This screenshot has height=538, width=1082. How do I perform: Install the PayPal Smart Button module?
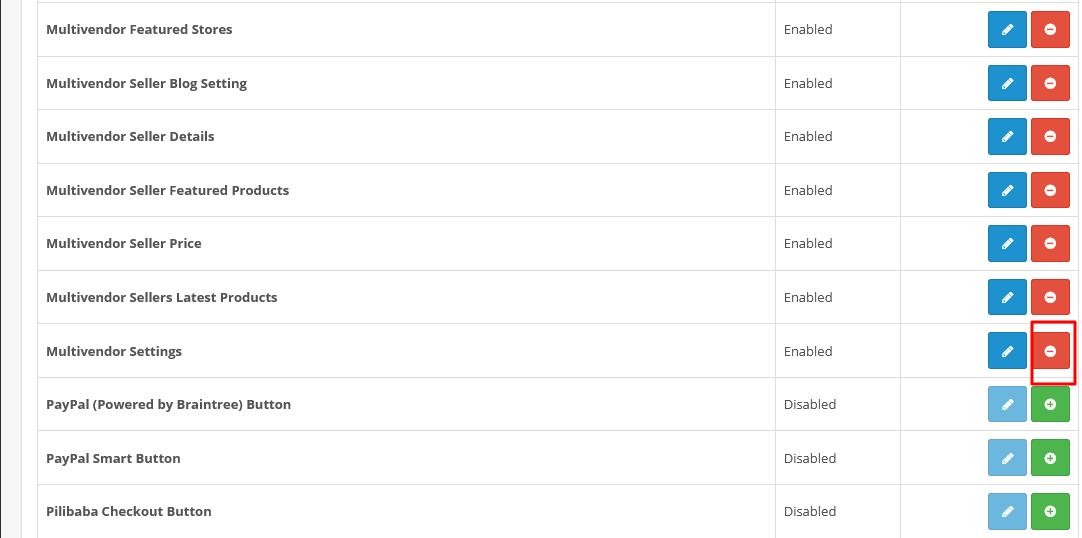tap(1050, 458)
